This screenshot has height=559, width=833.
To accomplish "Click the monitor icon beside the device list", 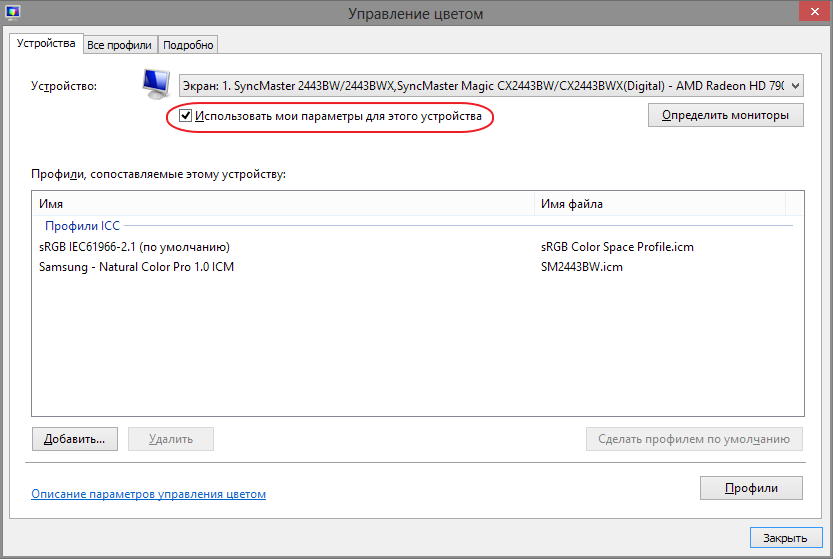I will point(155,85).
